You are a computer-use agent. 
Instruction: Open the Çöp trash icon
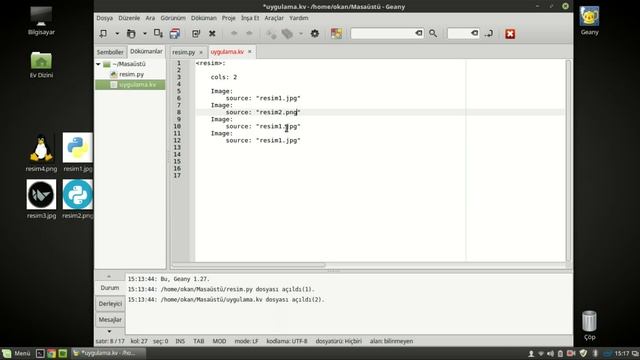[x=589, y=325]
